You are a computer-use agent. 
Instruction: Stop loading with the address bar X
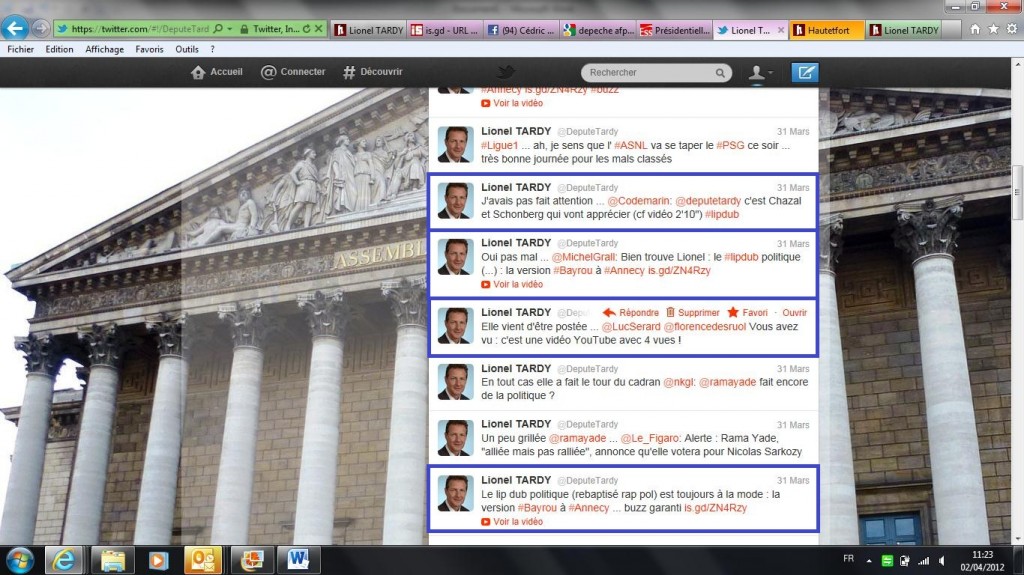point(319,29)
